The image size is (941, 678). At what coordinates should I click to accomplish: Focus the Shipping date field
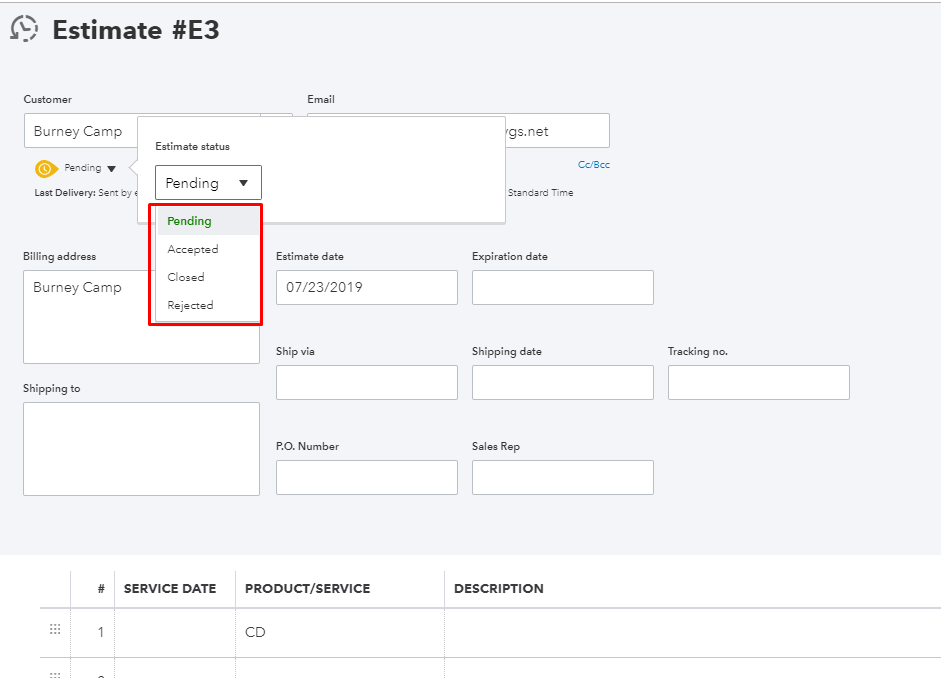(562, 382)
